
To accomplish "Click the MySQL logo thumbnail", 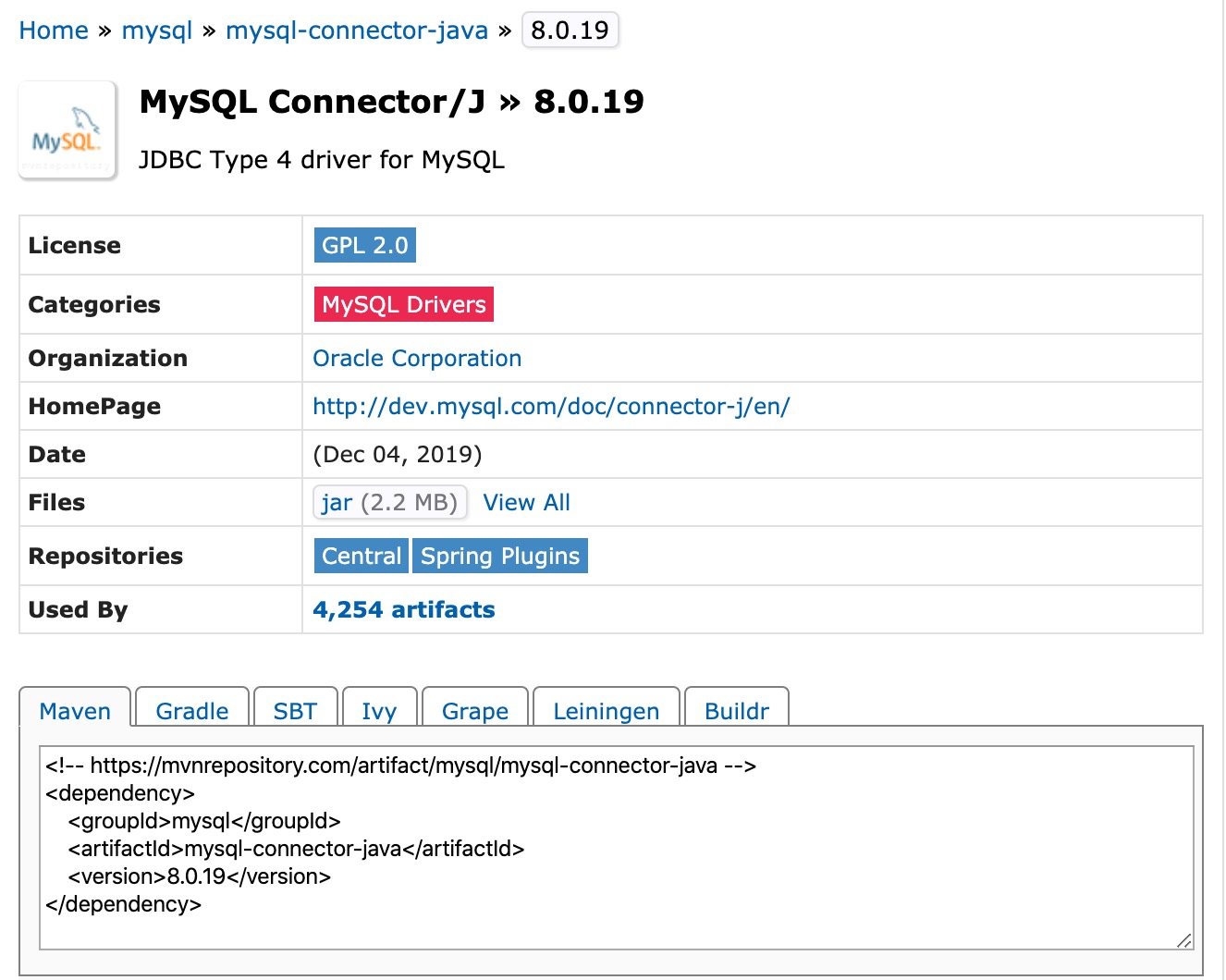I will click(x=67, y=130).
